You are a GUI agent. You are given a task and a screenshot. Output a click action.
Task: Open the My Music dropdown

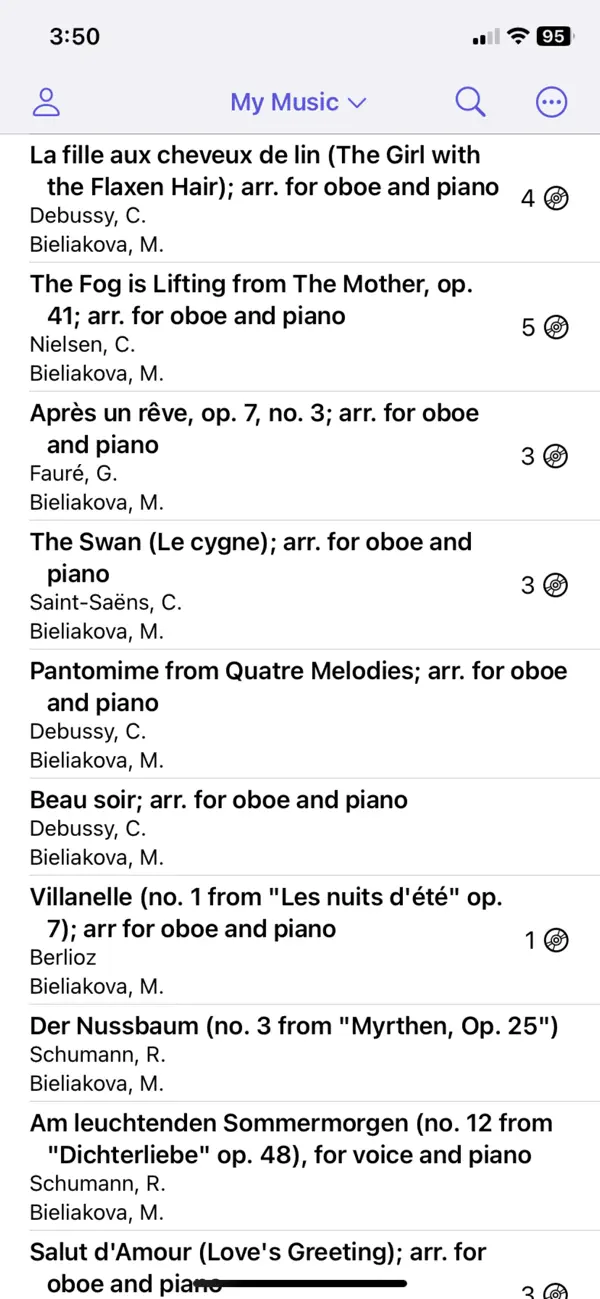click(x=298, y=101)
